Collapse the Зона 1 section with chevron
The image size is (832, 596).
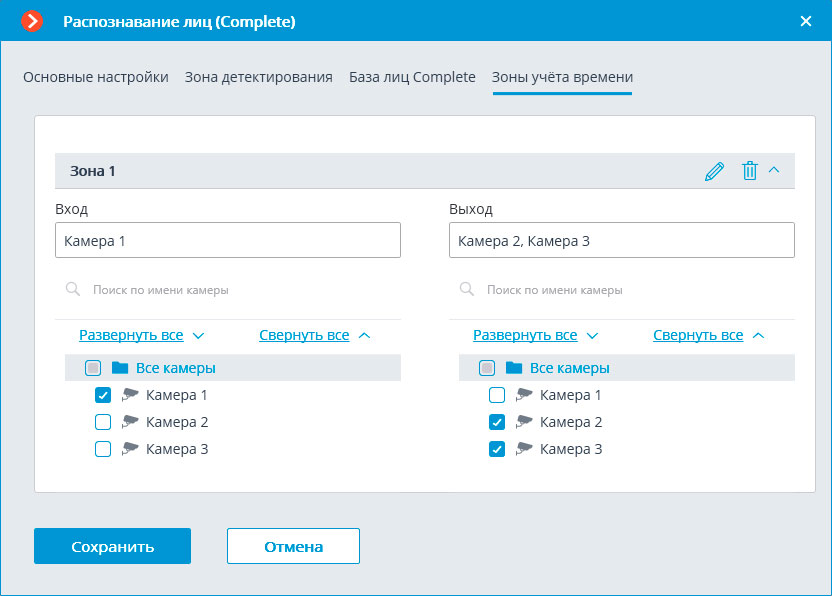coord(774,170)
